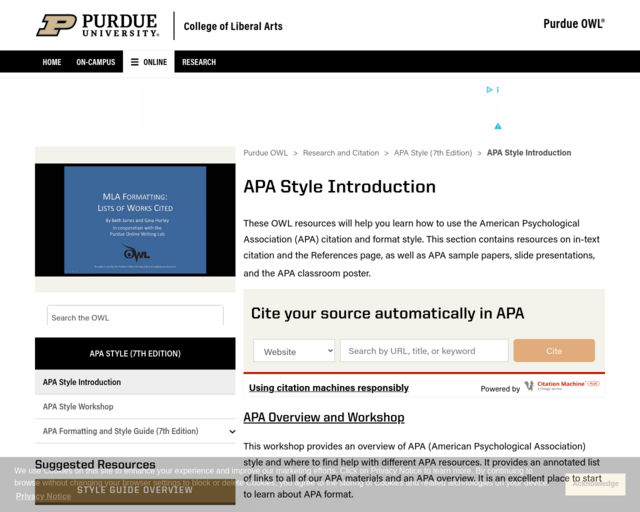Open the APA STYLE (7TH EDITION) sidebar header

pos(135,353)
